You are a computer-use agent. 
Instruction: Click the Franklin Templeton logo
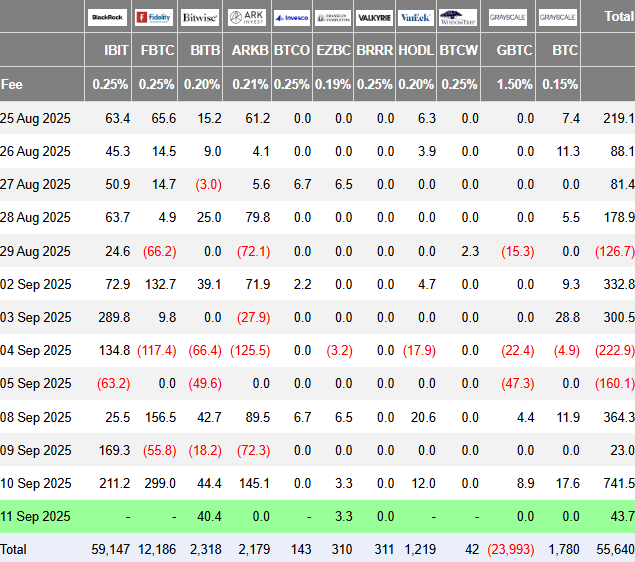pos(333,17)
